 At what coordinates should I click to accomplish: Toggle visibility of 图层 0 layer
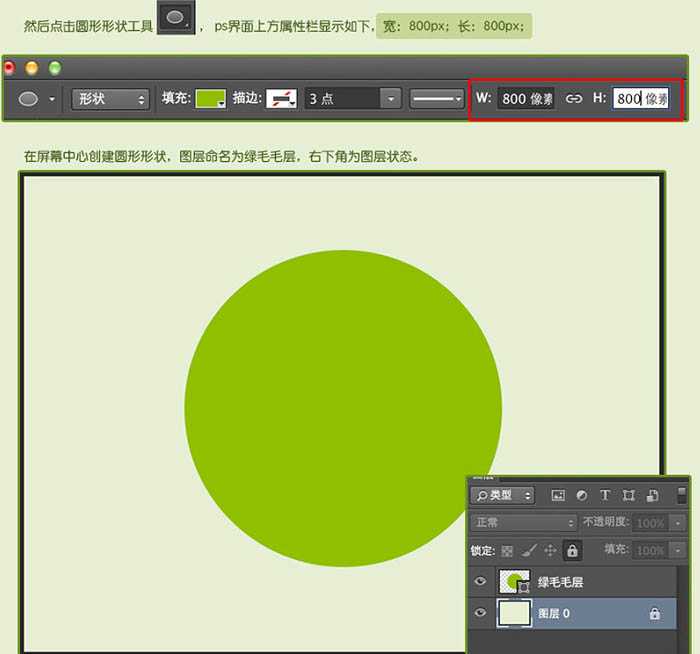(481, 613)
